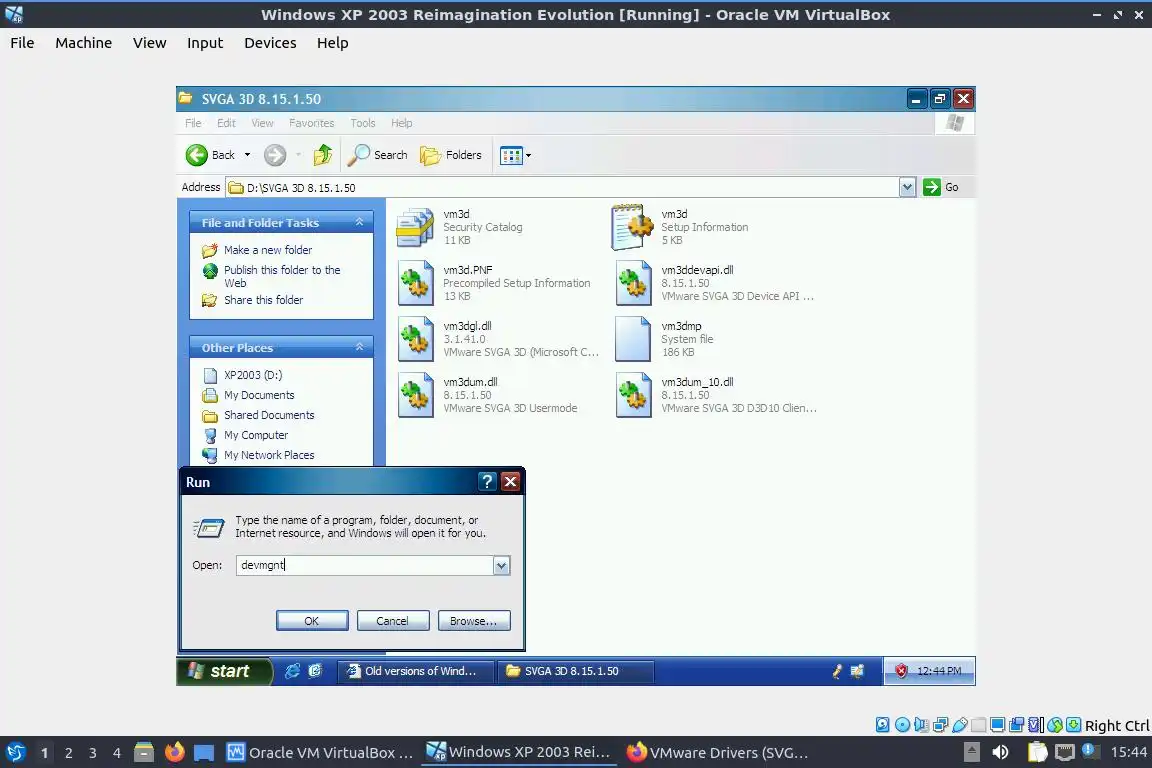
Task: Switch to workspace 2 on host panel
Action: tap(68, 753)
